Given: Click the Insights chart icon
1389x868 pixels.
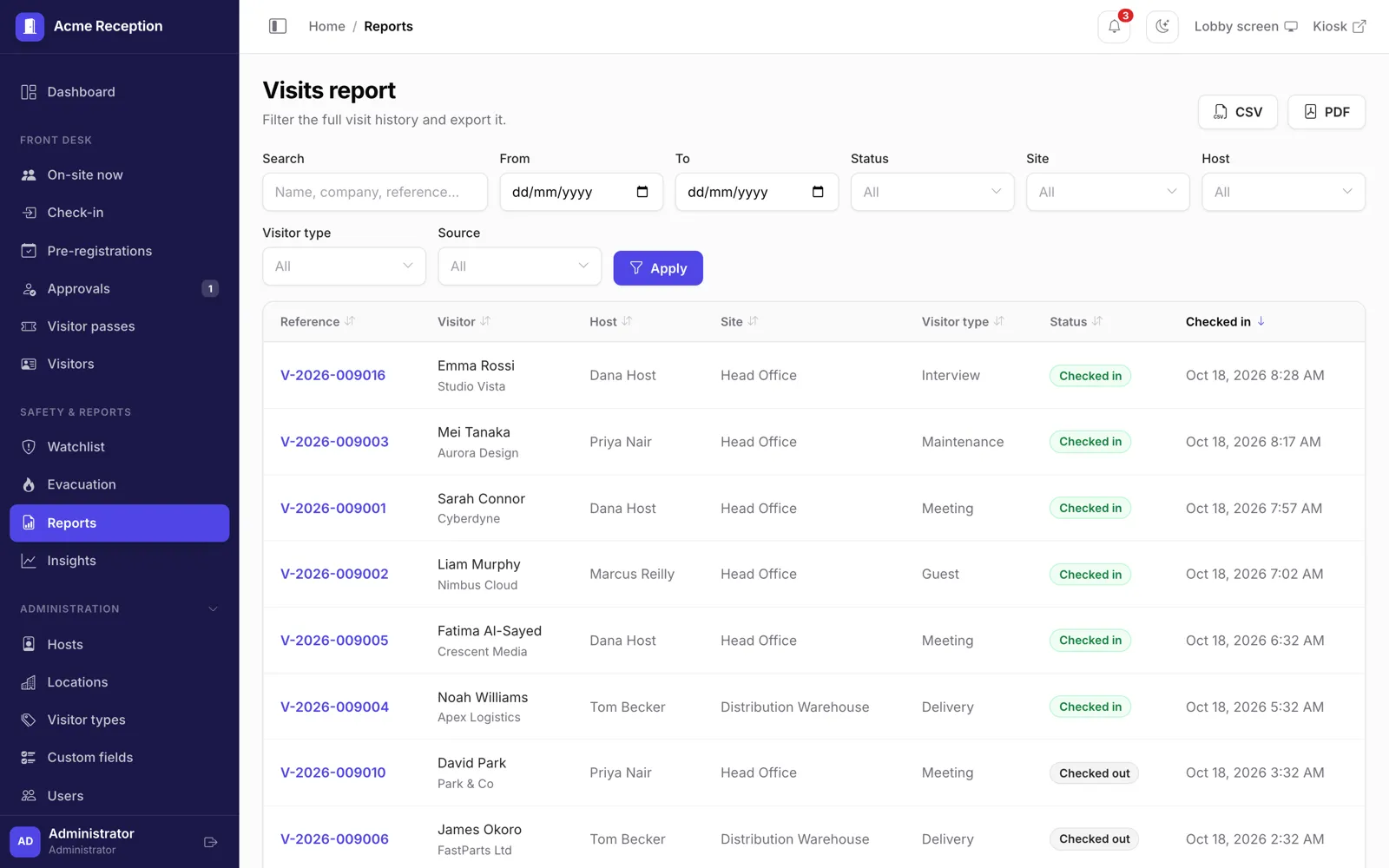Looking at the screenshot, I should pyautogui.click(x=29, y=561).
